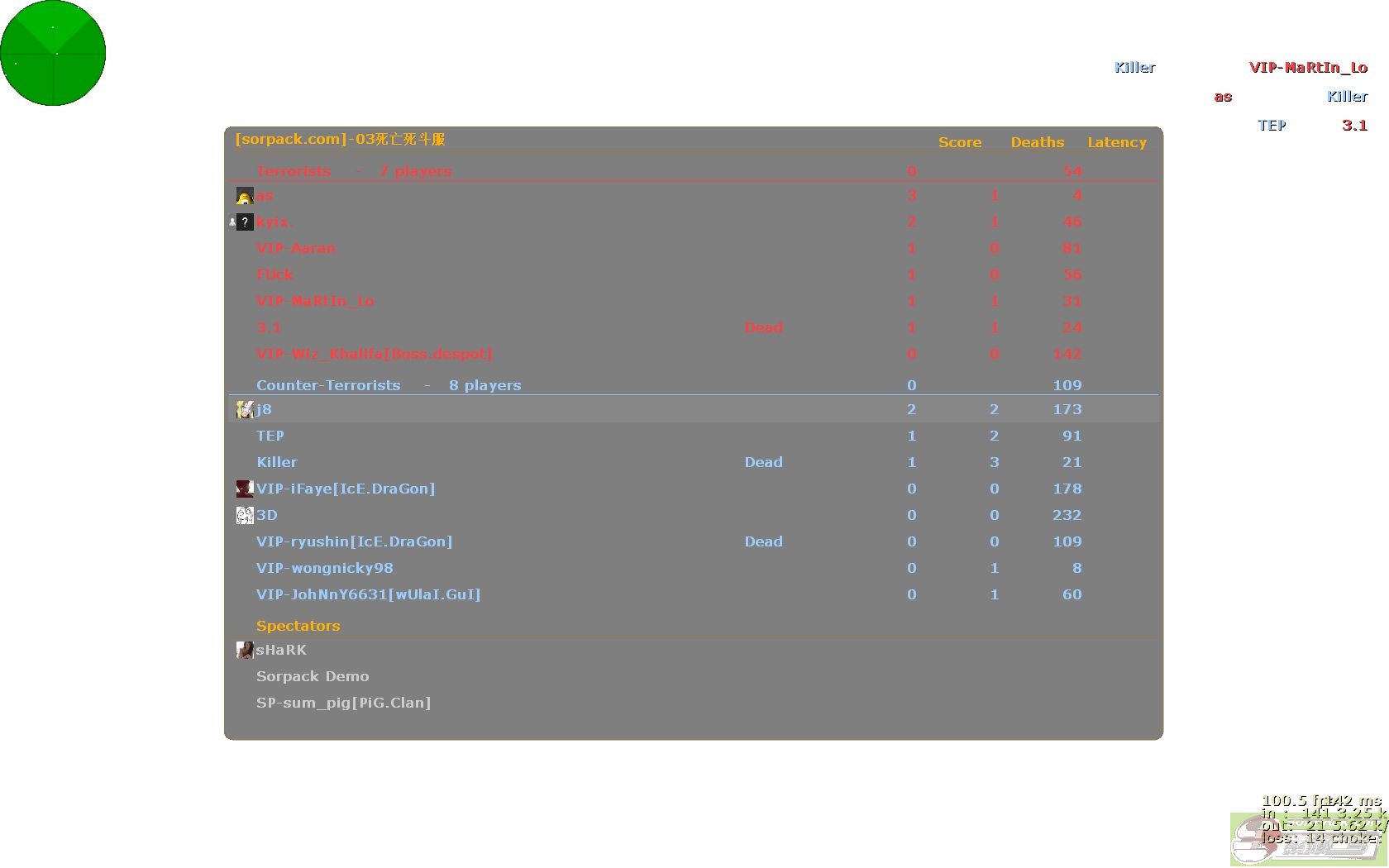The width and height of the screenshot is (1389, 868).
Task: Click the Sorpack Demo spectator entry
Action: 313,676
